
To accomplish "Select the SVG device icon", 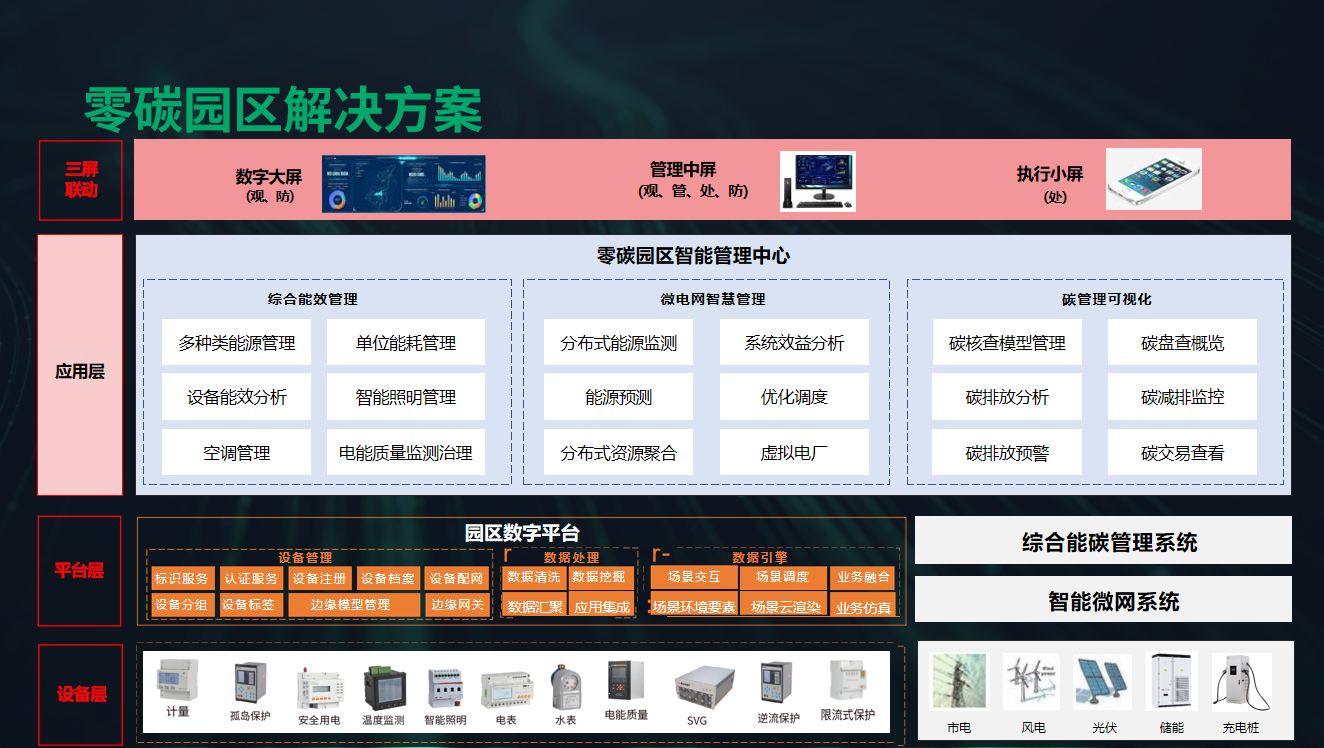I will coord(697,684).
